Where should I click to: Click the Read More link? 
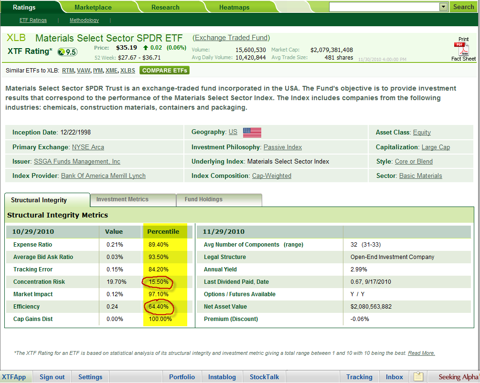[421, 353]
